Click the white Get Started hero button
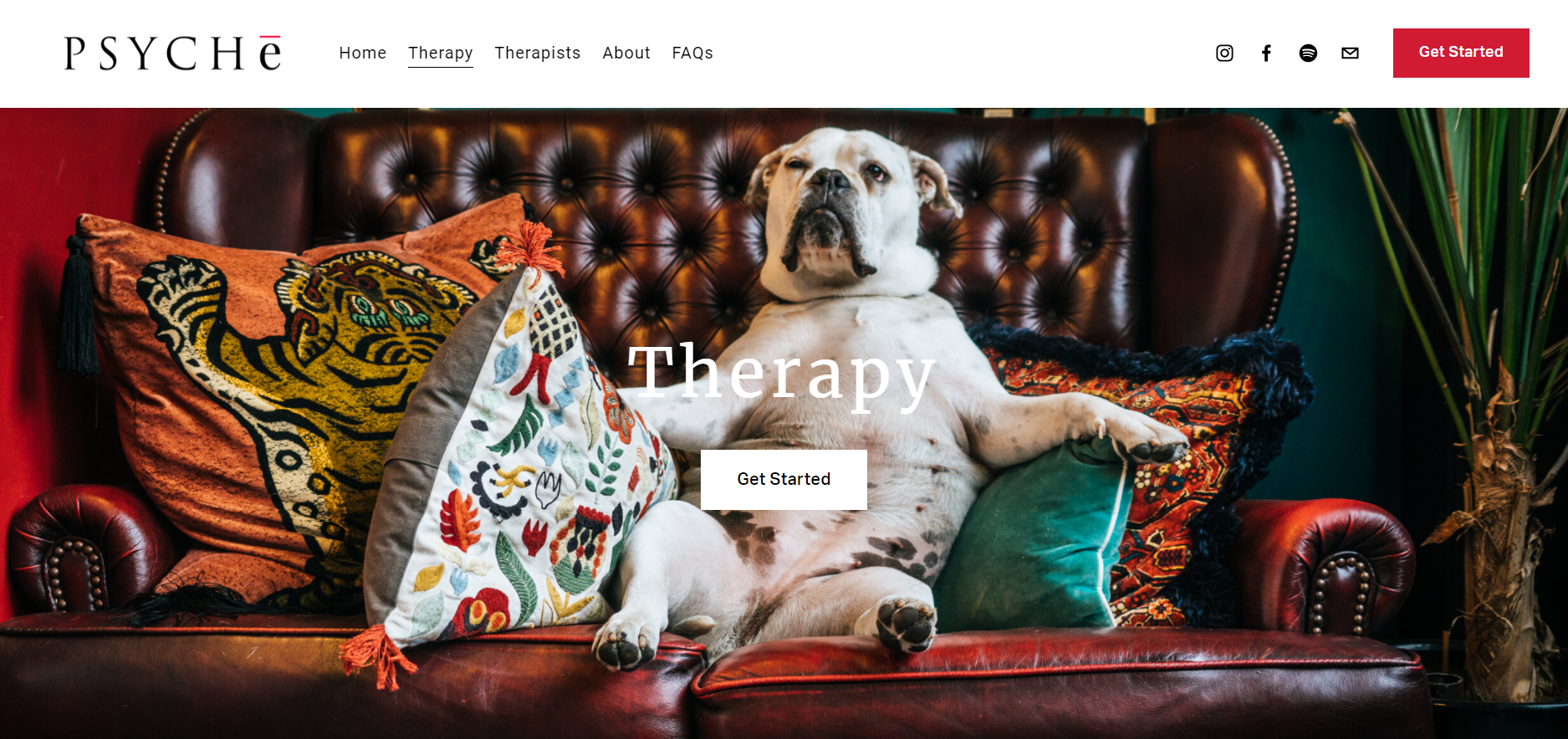The image size is (1568, 739). (784, 479)
